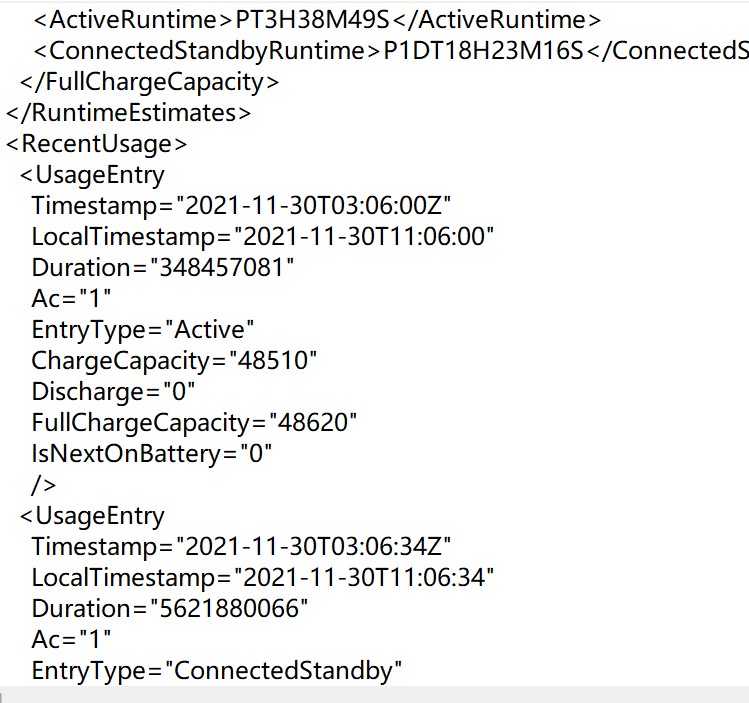Image resolution: width=749 pixels, height=703 pixels.
Task: Click the LocalTimestamp 2021-11-30T11:06:00 line
Action: (263, 237)
